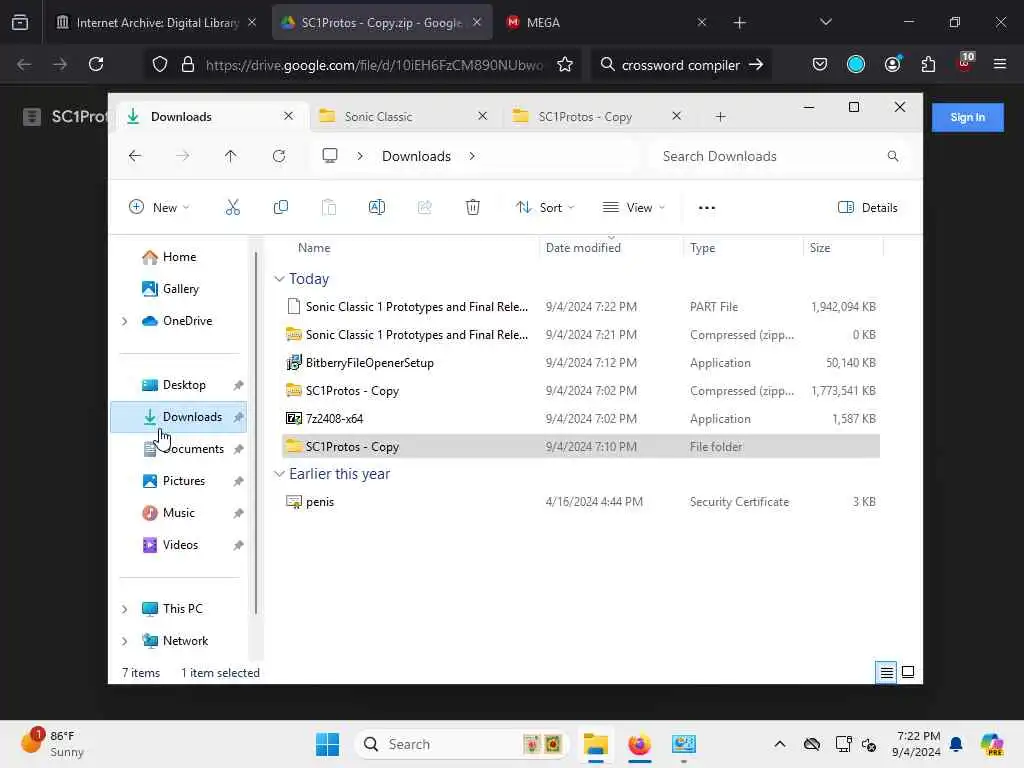Open a new Firefox tab
Image resolution: width=1024 pixels, height=768 pixels.
[739, 23]
